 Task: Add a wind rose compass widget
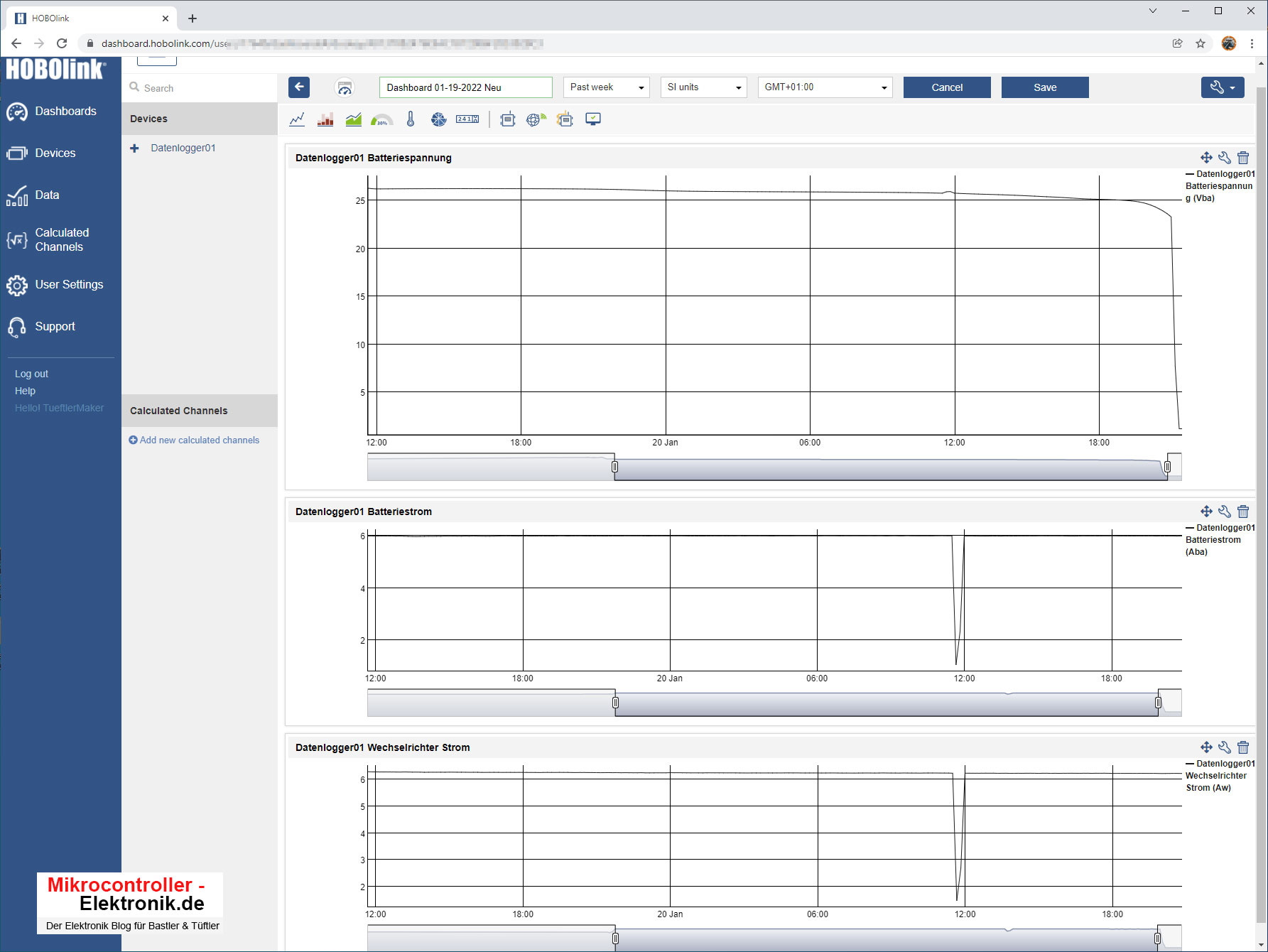pos(439,119)
